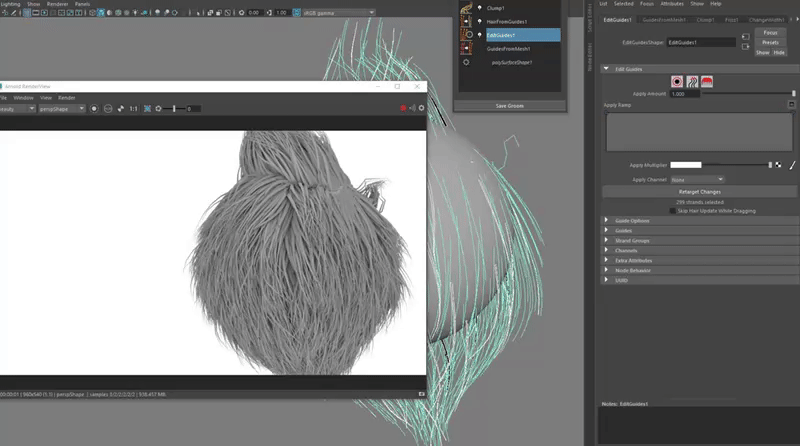Click the GuidesFromMesh1 operator stack icon
Image resolution: width=800 pixels, height=446 pixels.
click(x=466, y=48)
